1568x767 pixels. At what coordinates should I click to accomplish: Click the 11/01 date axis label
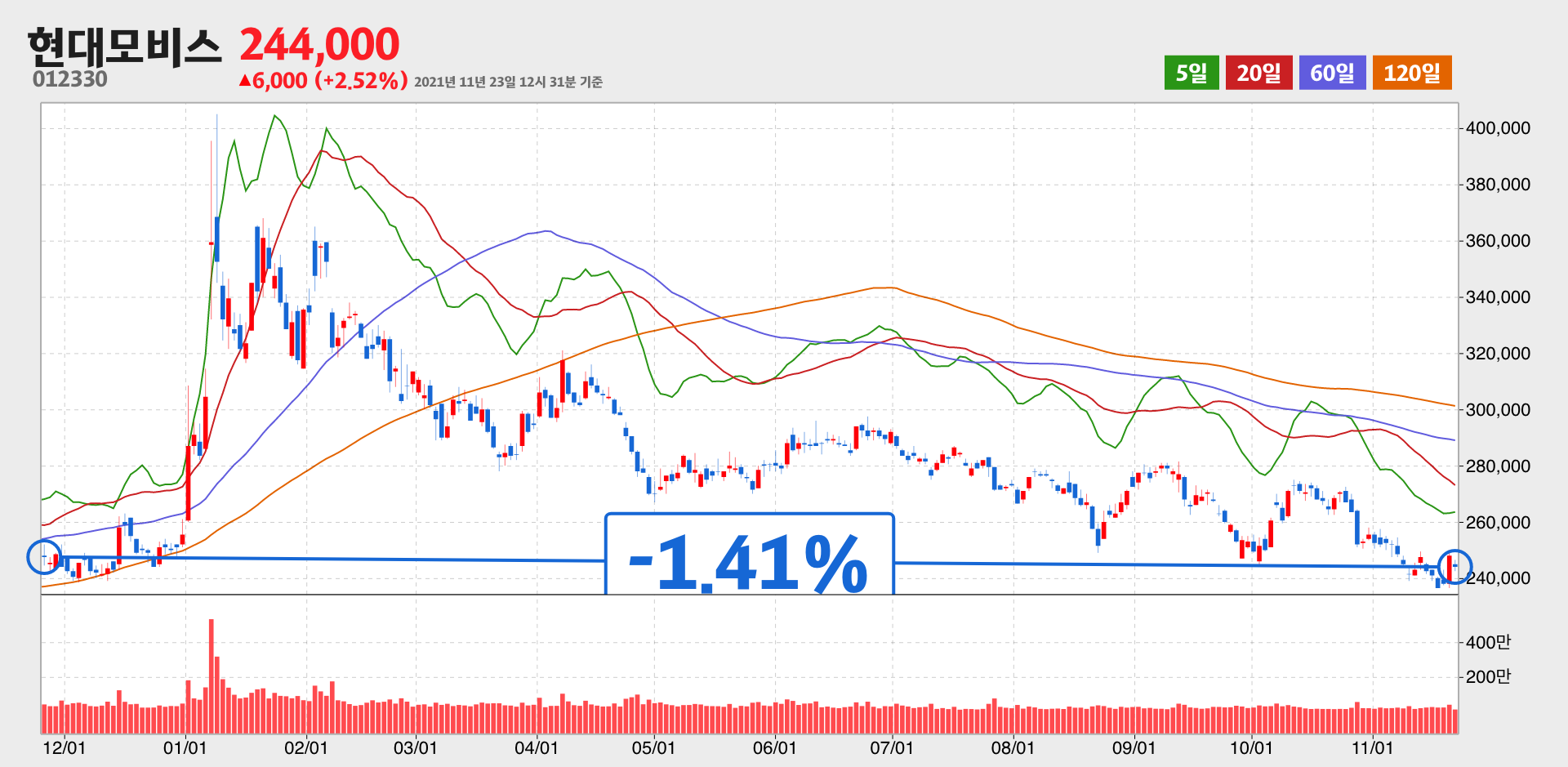pos(1372,748)
